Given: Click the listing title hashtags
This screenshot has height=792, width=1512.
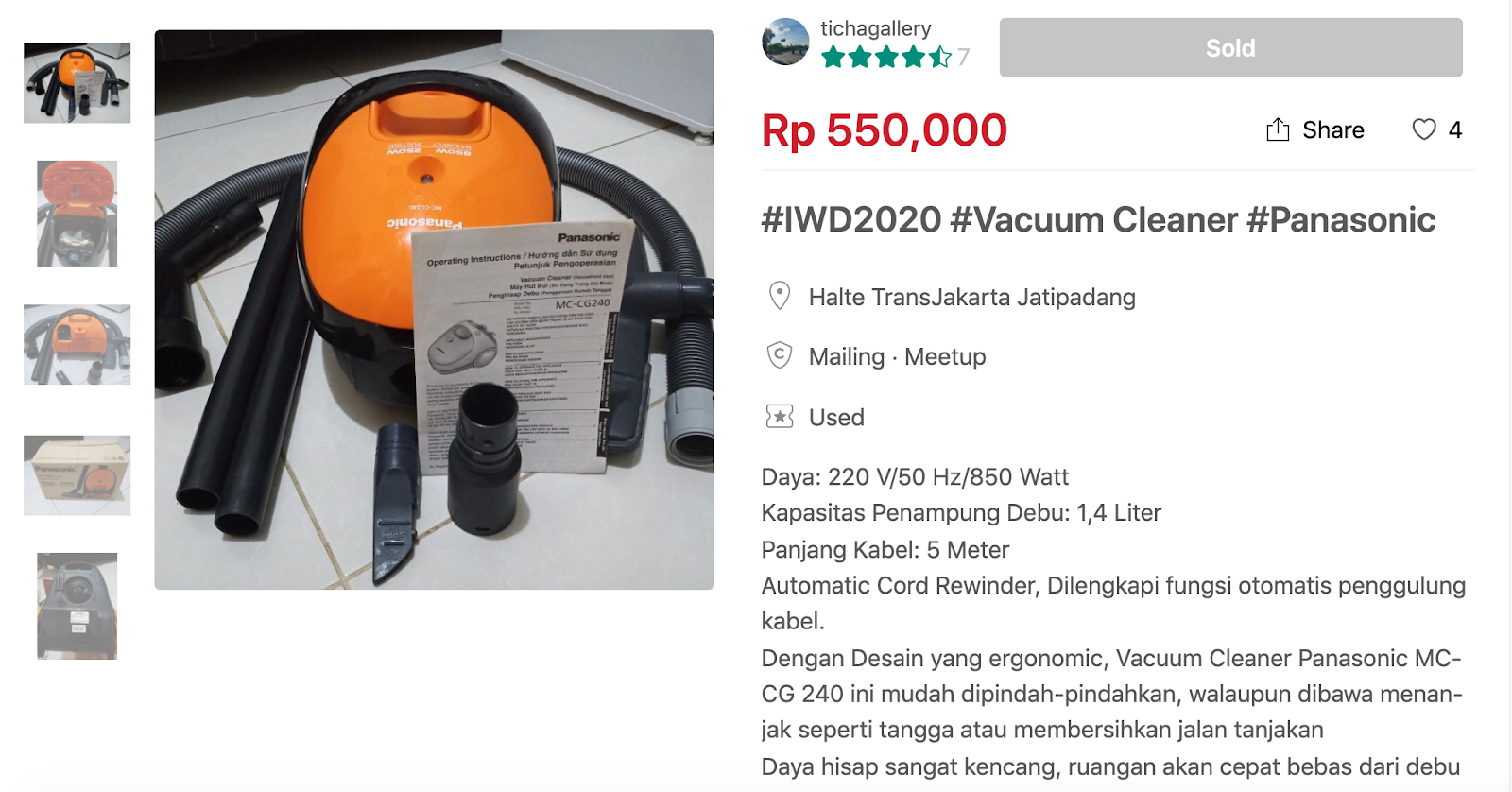Looking at the screenshot, I should click(x=1098, y=219).
